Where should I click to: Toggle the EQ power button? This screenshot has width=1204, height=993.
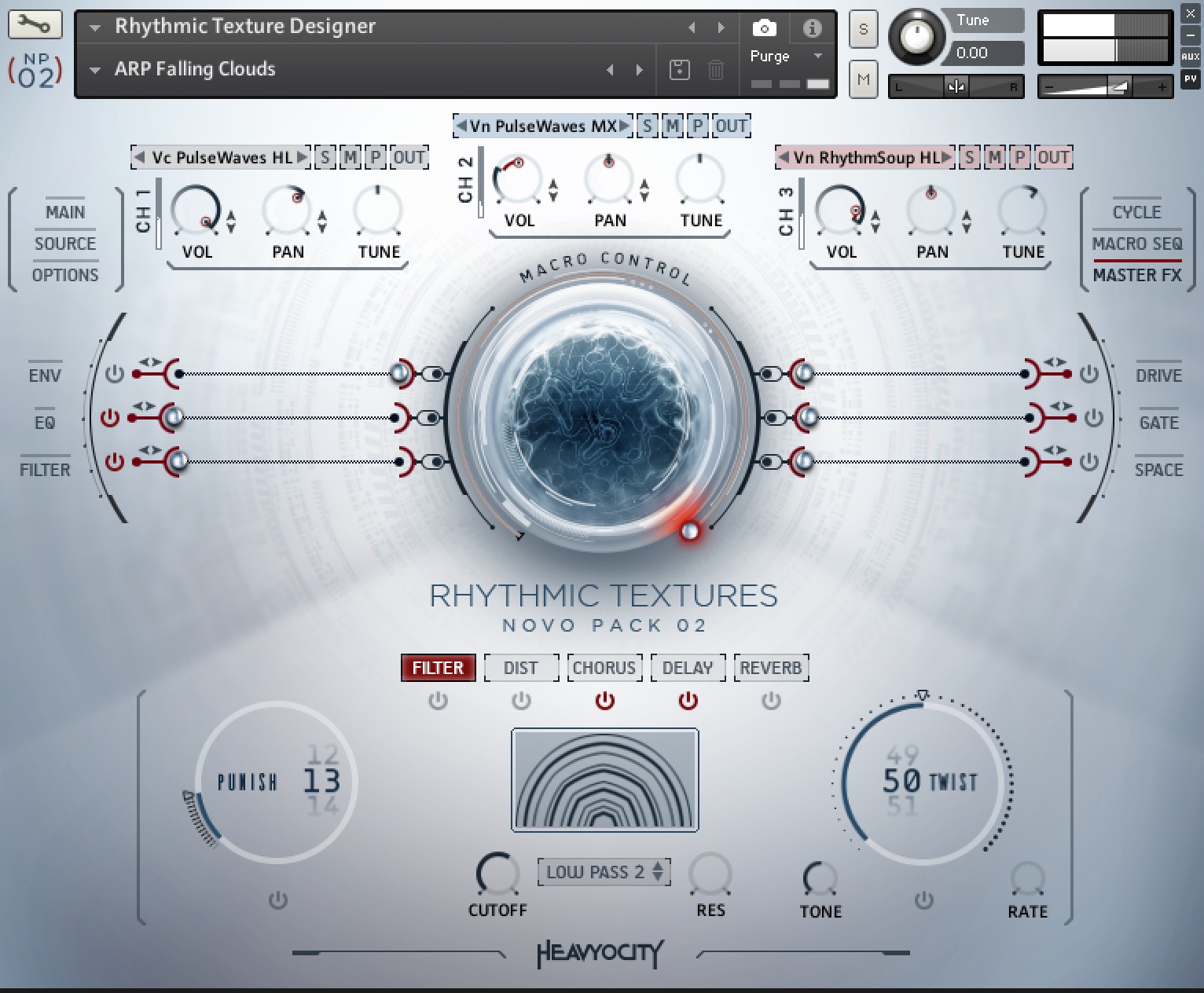point(110,418)
